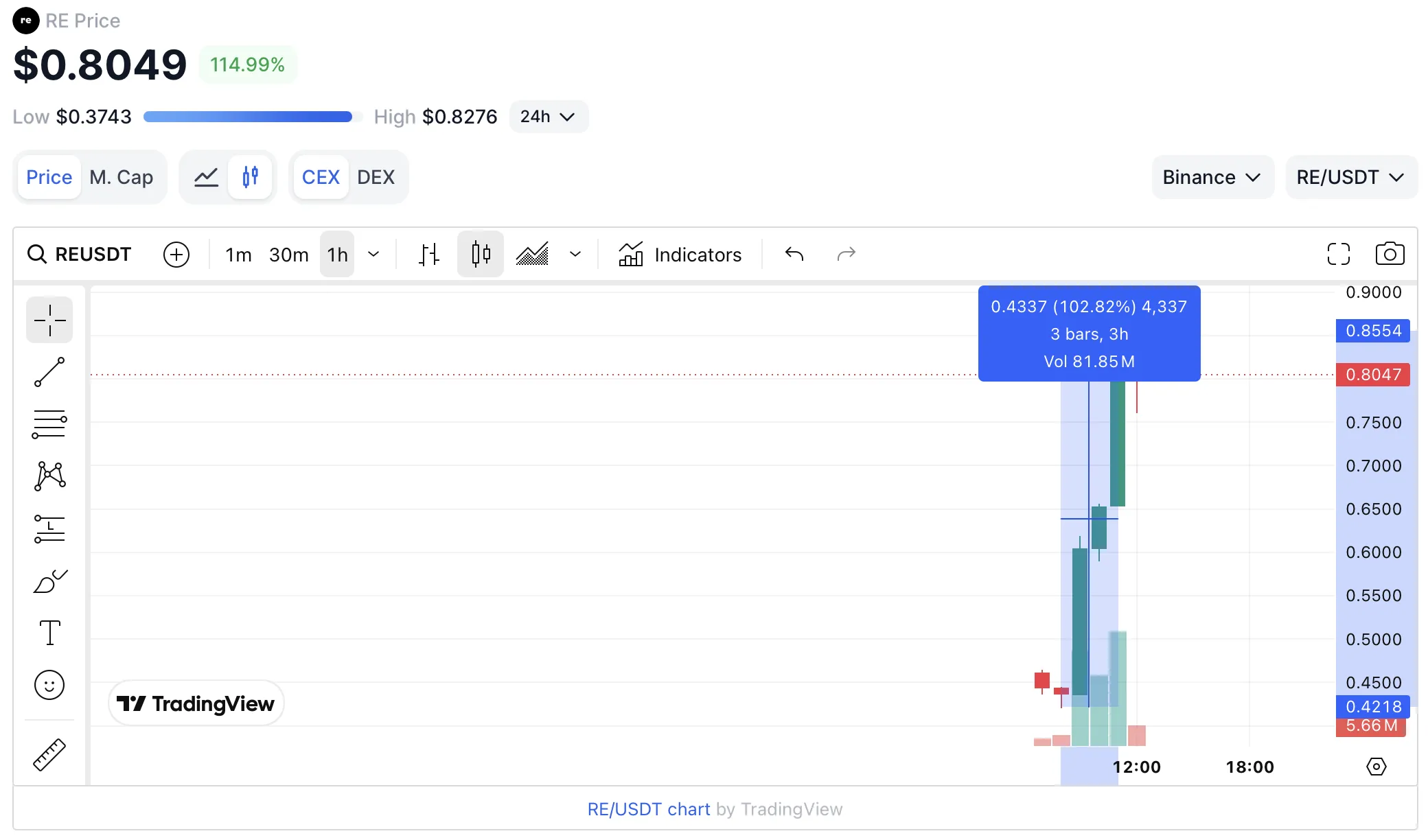
Task: Select the area chart style
Action: [533, 255]
